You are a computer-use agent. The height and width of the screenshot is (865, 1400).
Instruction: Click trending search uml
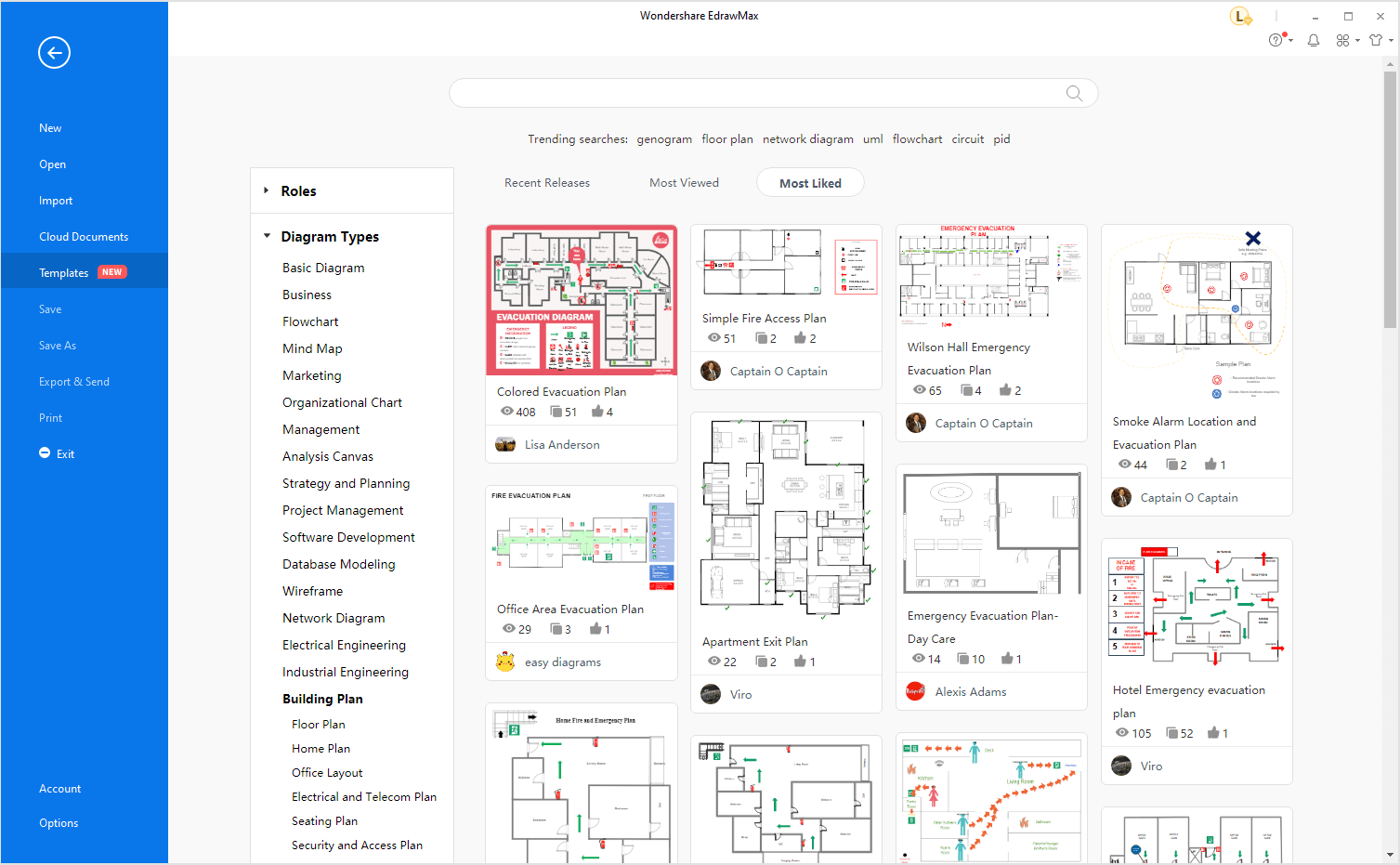point(873,139)
